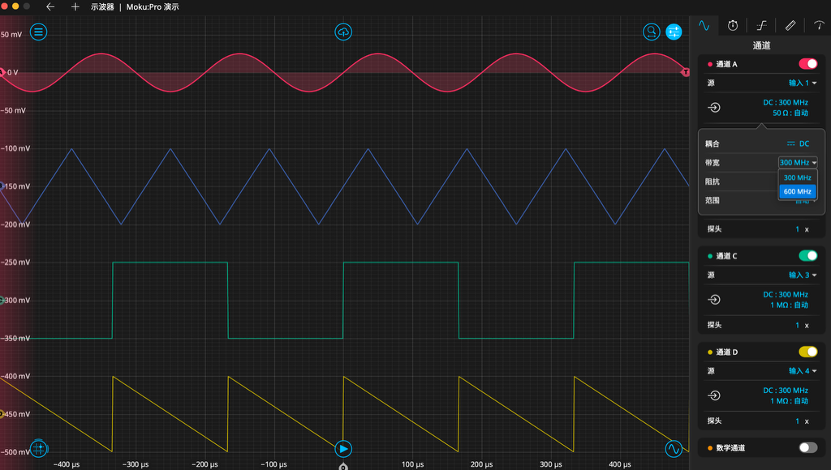Click the back arrow in title bar

(x=51, y=7)
